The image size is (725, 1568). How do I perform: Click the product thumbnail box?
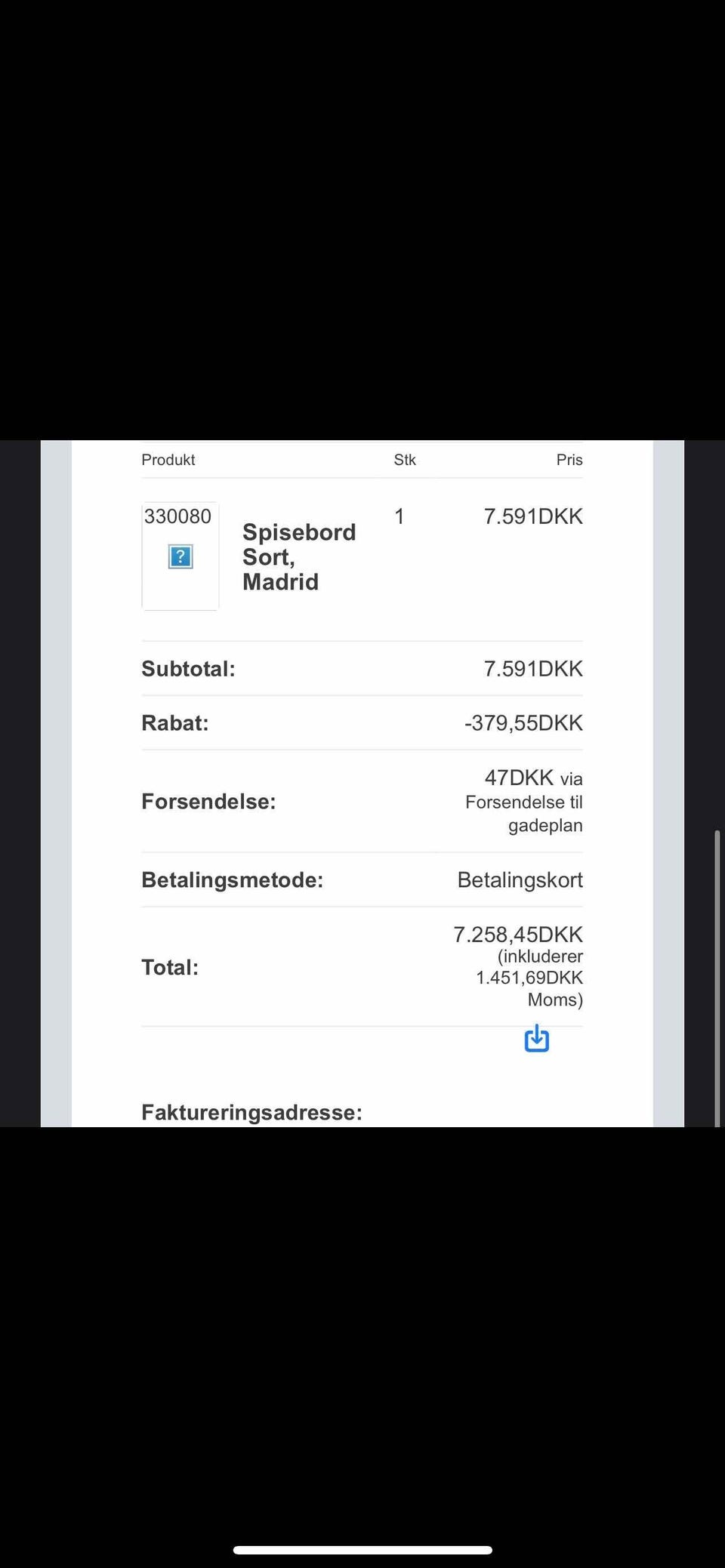(x=180, y=556)
